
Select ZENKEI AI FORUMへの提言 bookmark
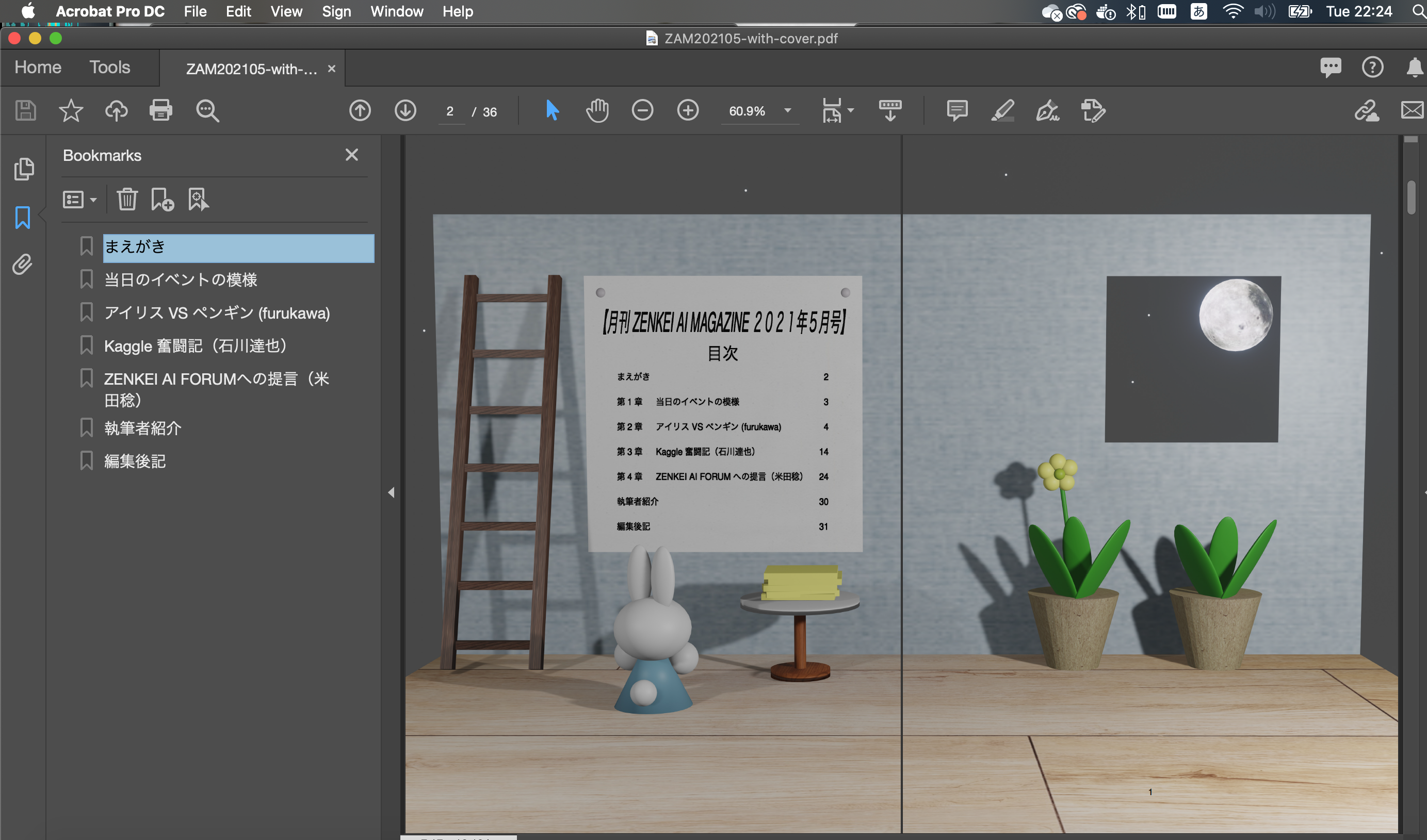[x=217, y=389]
